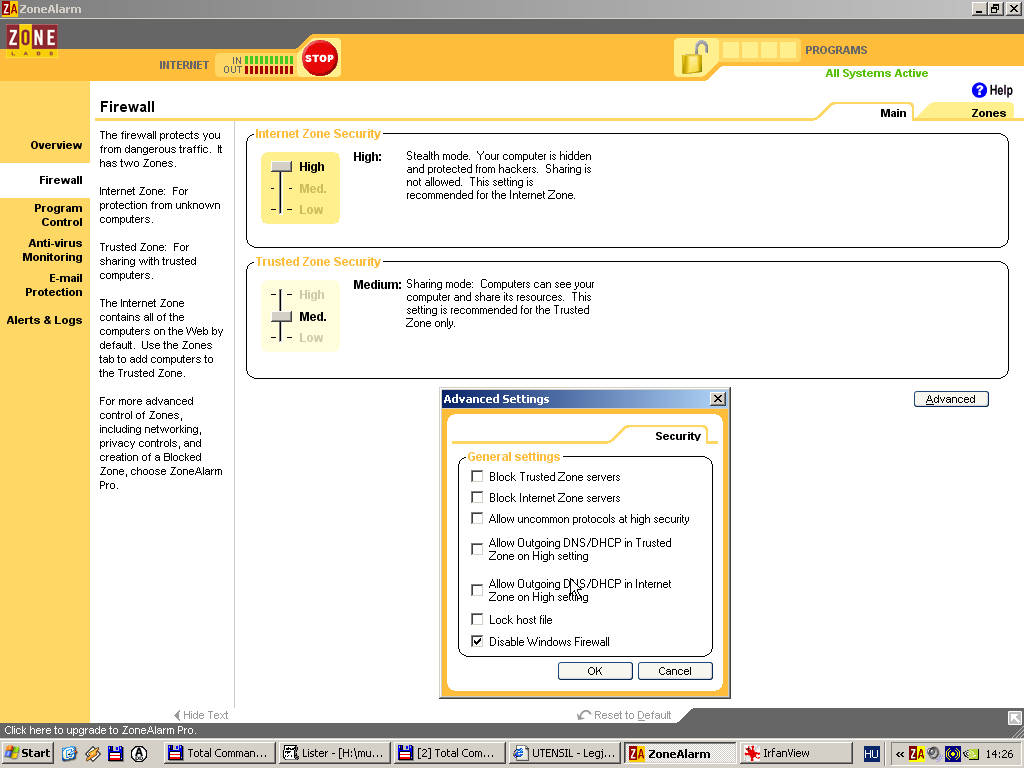Image resolution: width=1024 pixels, height=768 pixels.
Task: Uncheck Disable Windows Firewall option
Action: coord(477,642)
